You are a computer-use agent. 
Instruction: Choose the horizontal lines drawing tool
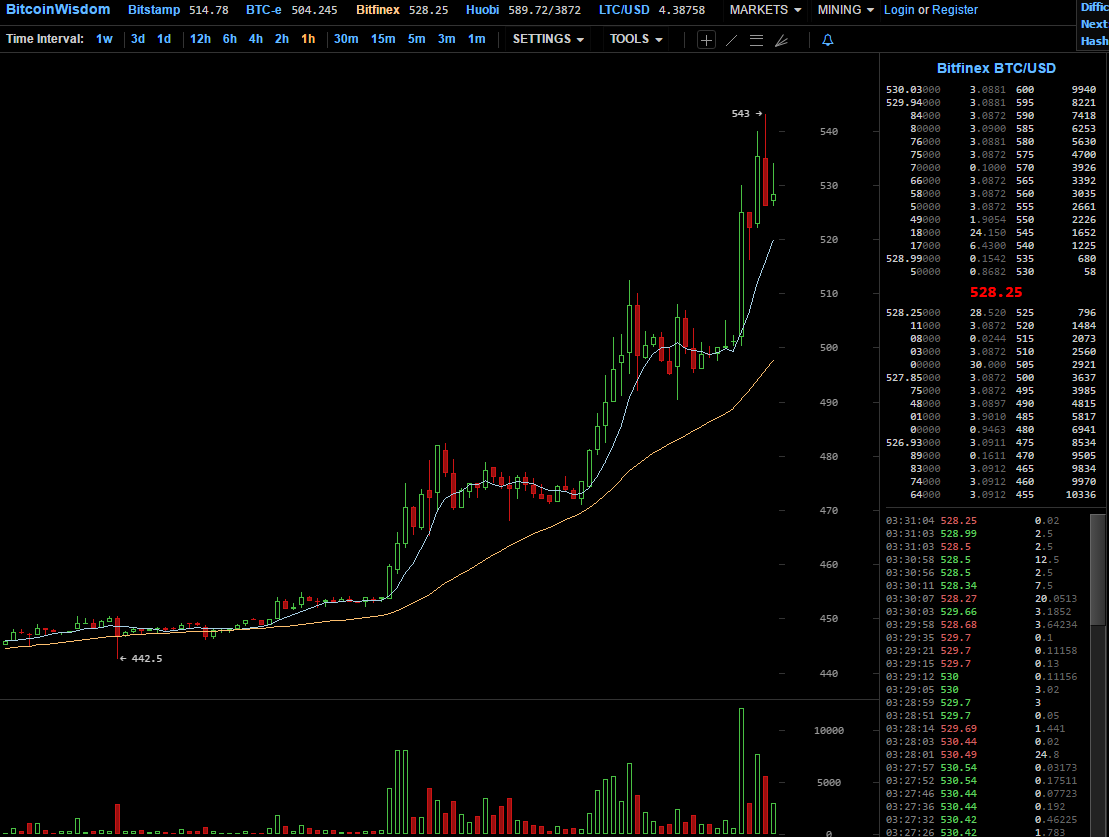(756, 40)
